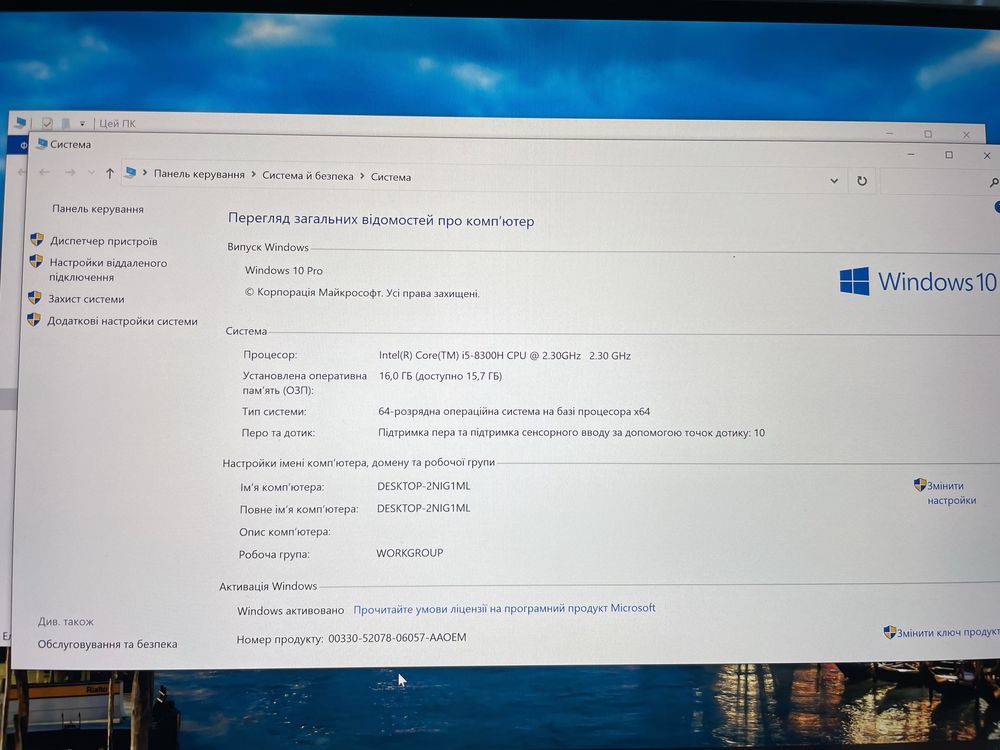
Task: Close the Цей ПК window
Action: [x=966, y=135]
